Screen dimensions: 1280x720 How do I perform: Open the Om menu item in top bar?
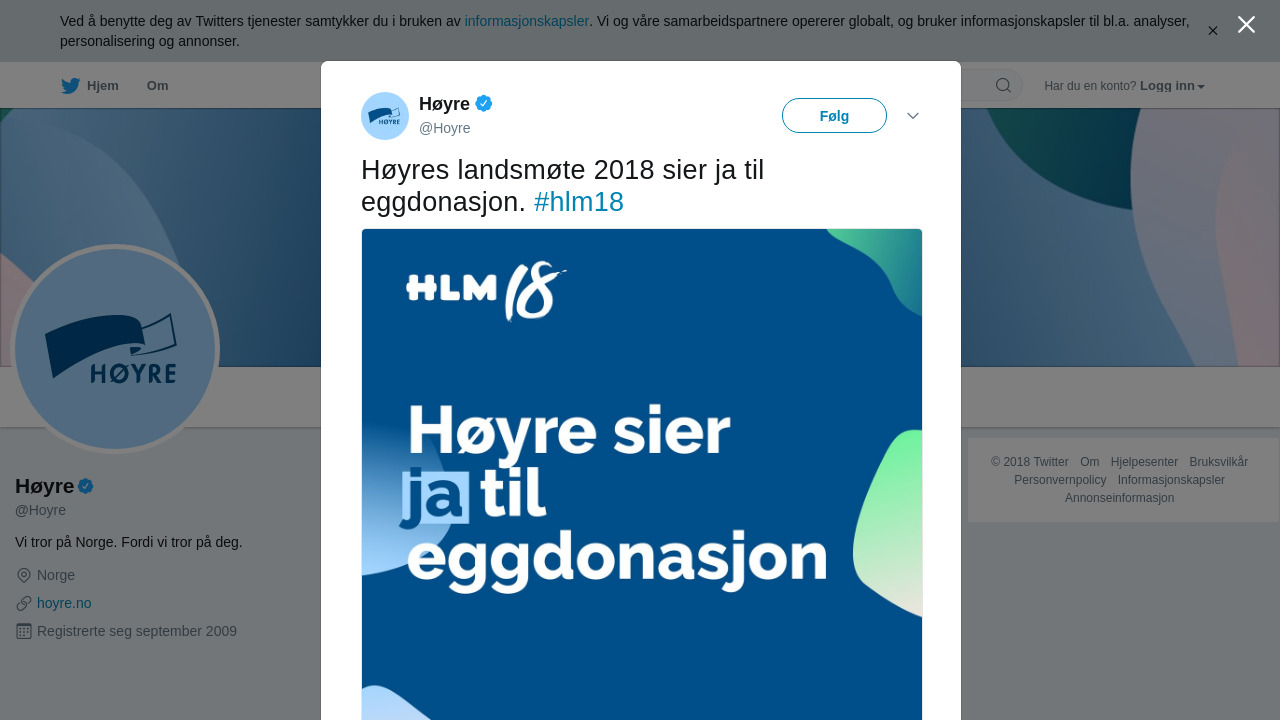[158, 86]
